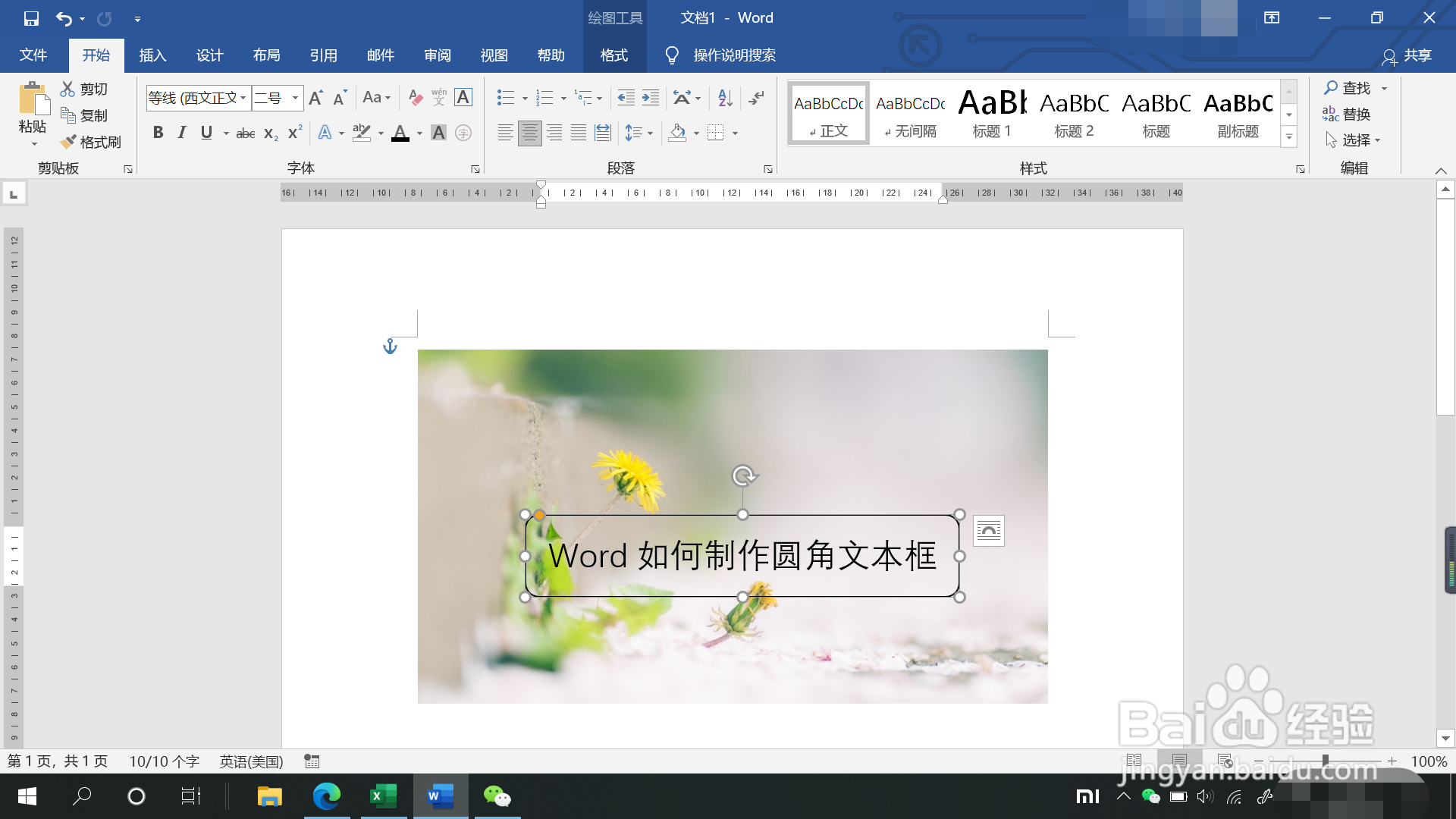The width and height of the screenshot is (1456, 819).
Task: Click the Decrease Indent icon
Action: (626, 97)
